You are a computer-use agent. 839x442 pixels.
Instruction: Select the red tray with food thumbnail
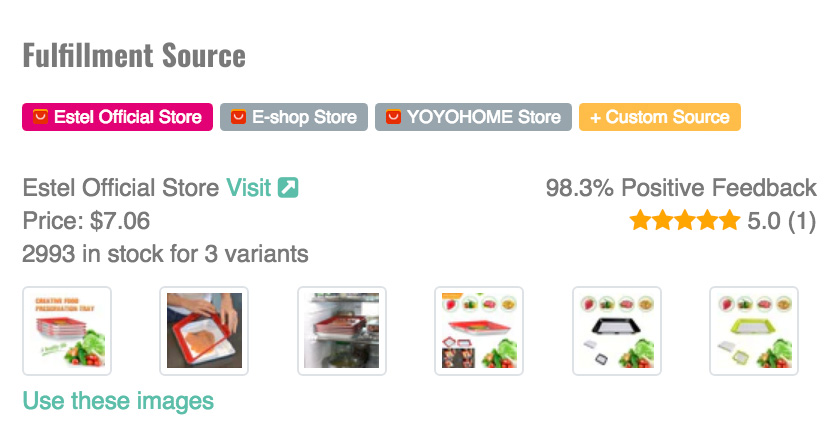[479, 331]
